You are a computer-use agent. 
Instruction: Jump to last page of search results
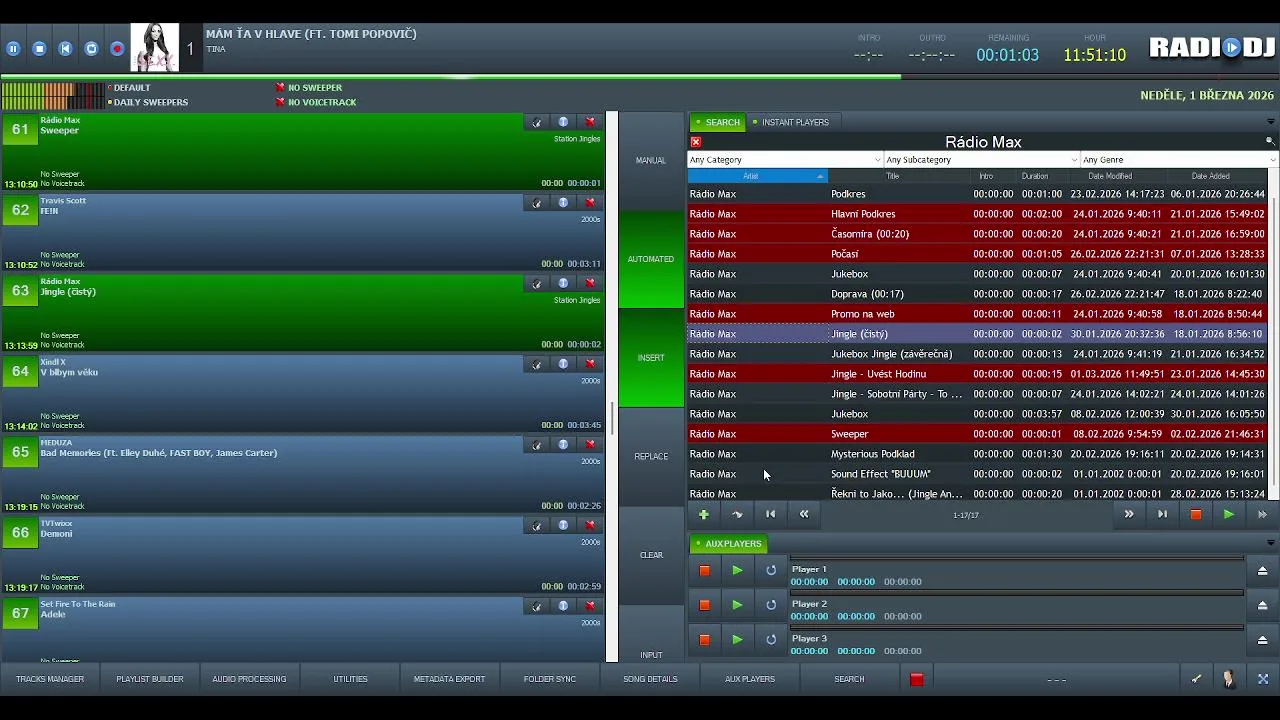(1162, 514)
